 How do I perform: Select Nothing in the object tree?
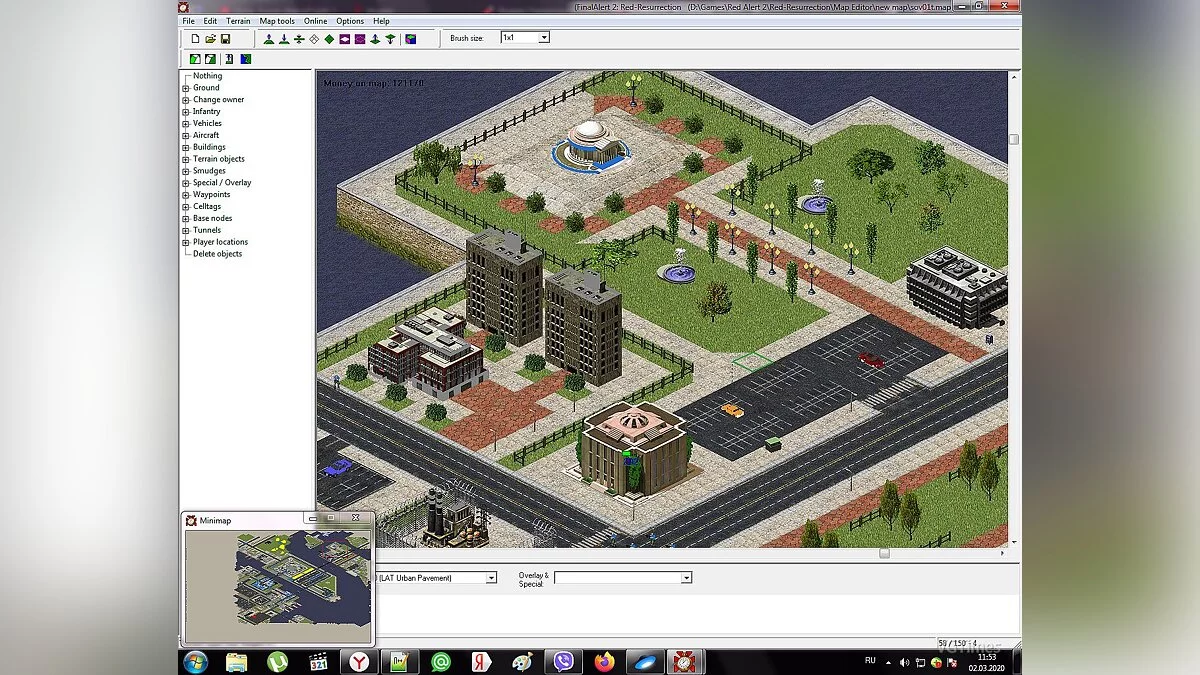click(207, 76)
